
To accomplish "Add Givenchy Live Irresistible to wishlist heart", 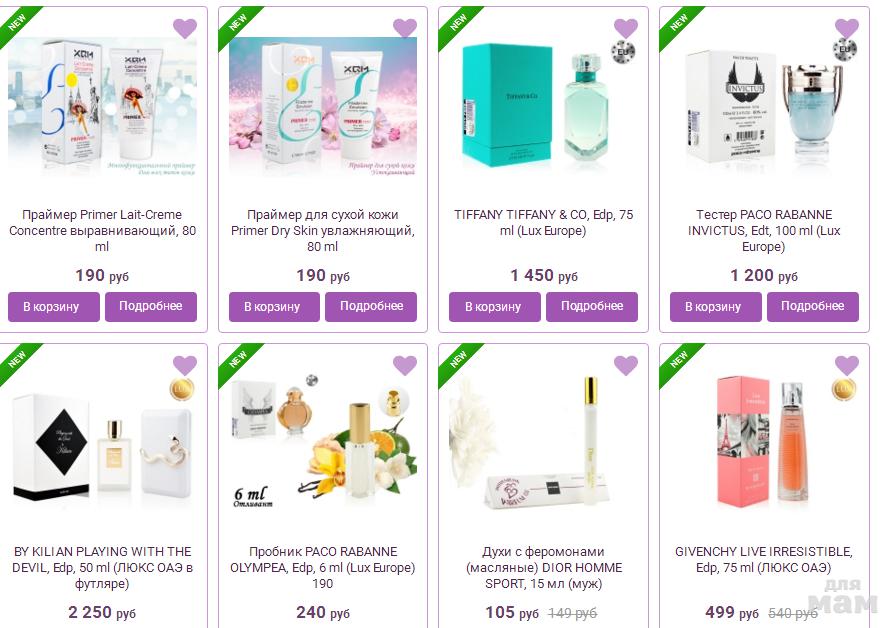I will 847,366.
